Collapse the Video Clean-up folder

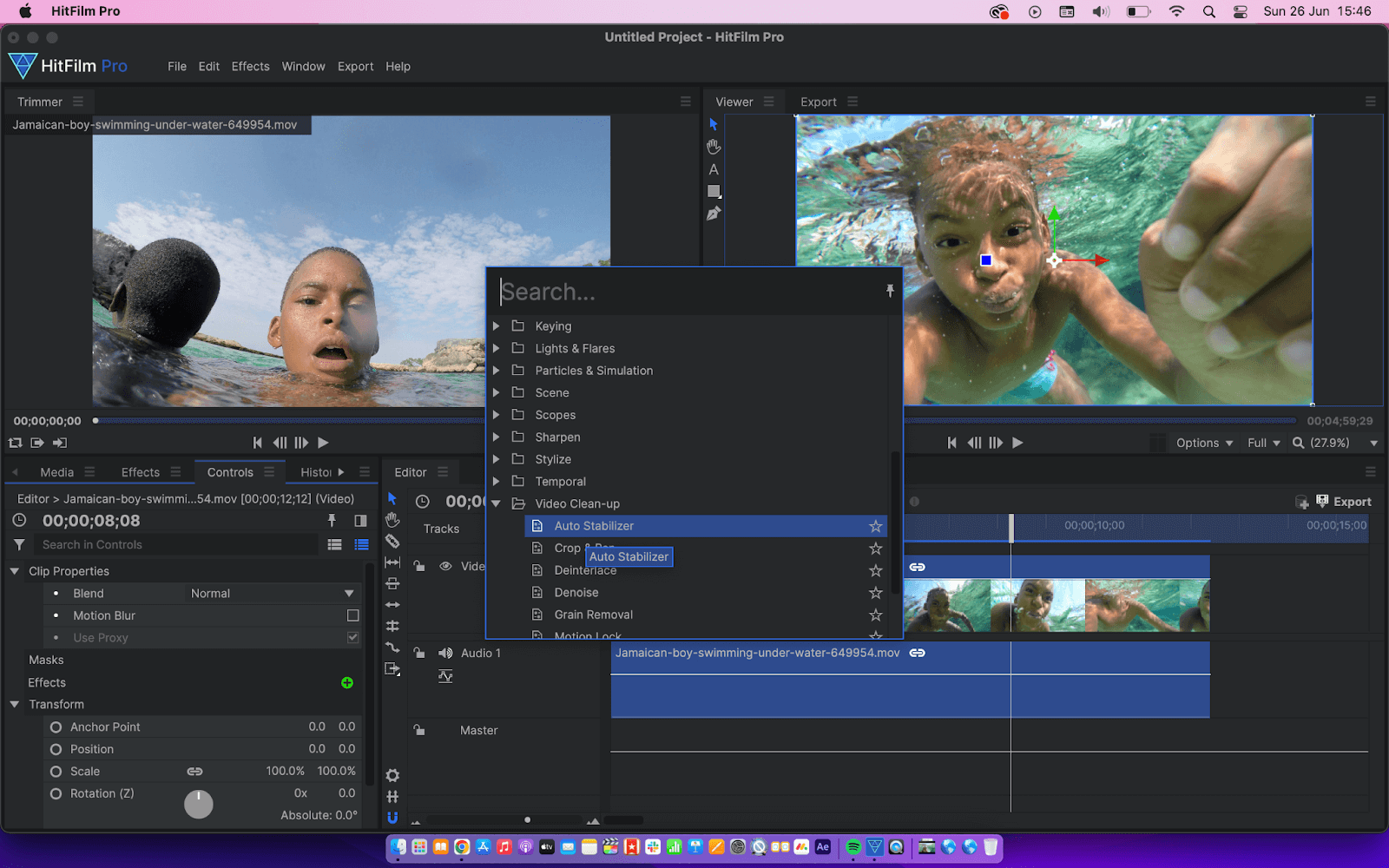click(496, 503)
